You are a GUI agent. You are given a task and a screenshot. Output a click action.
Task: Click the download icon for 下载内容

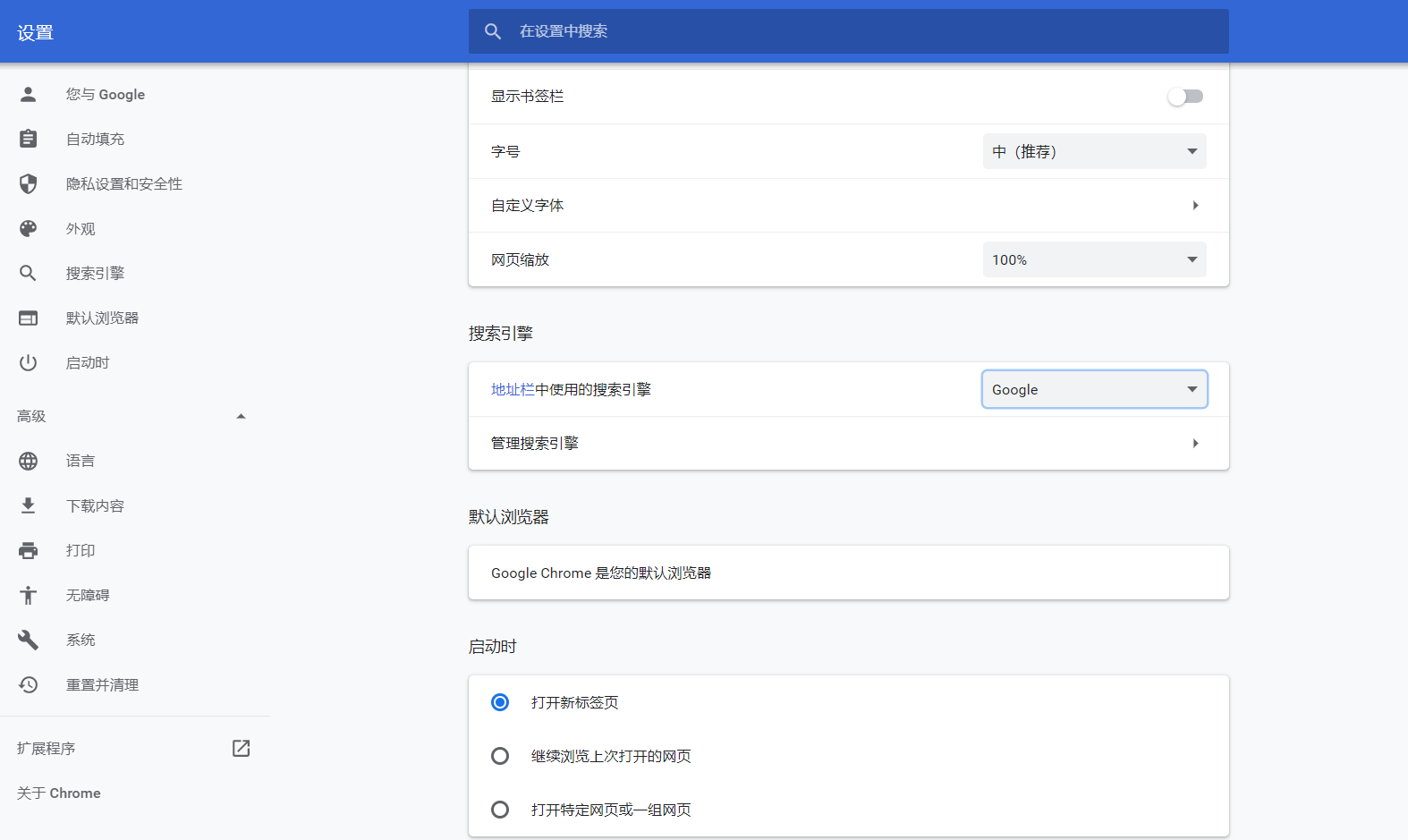tap(29, 505)
